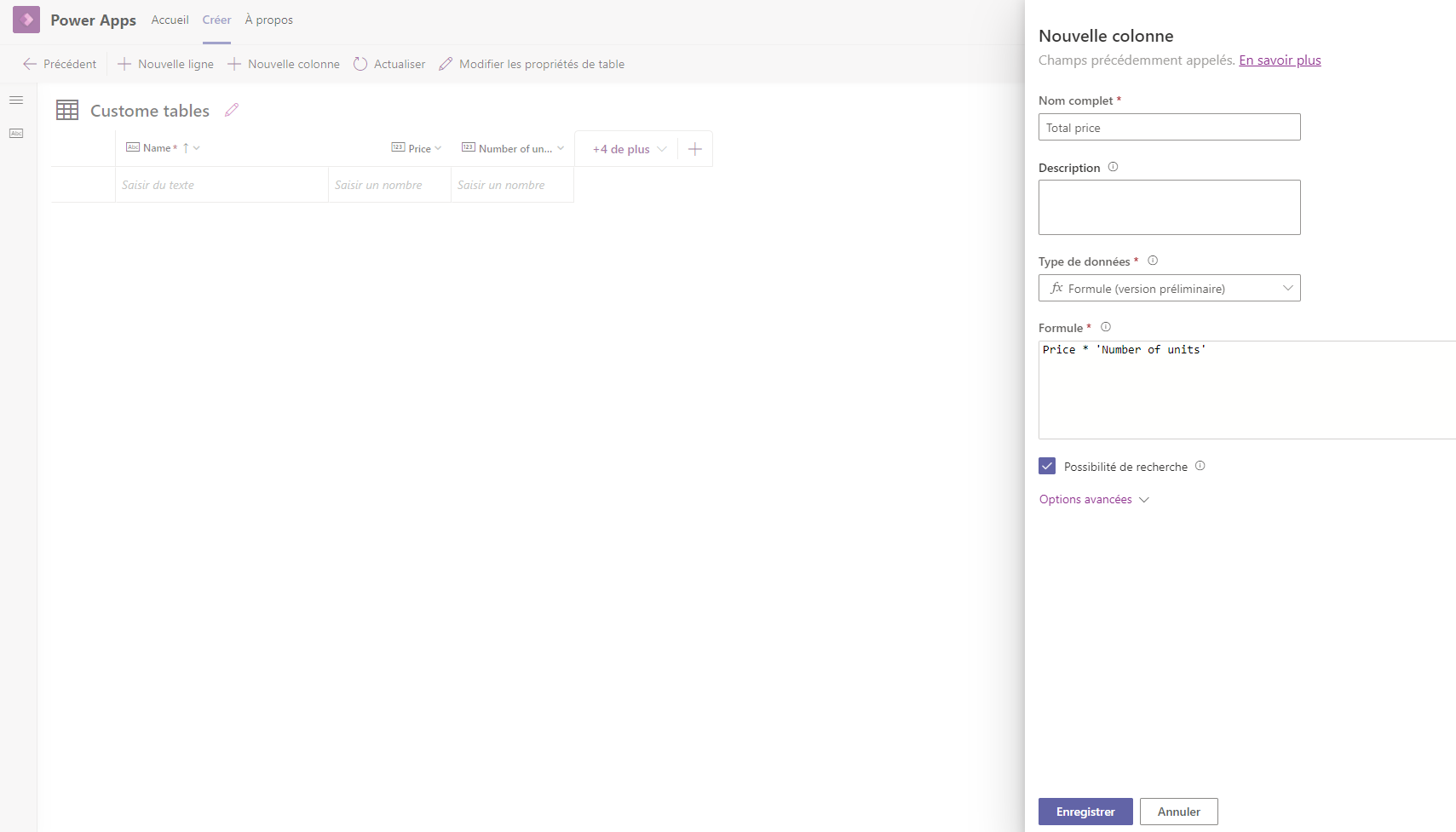Click inside the Formule editor

[1247, 390]
